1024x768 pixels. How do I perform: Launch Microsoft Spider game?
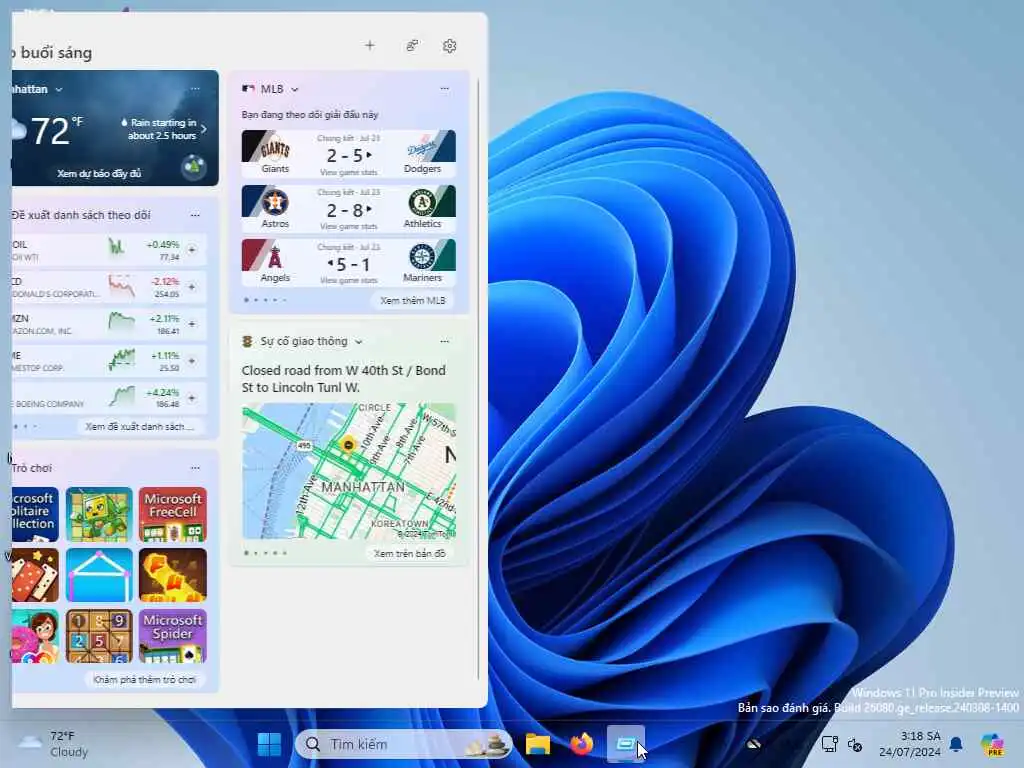(x=172, y=636)
